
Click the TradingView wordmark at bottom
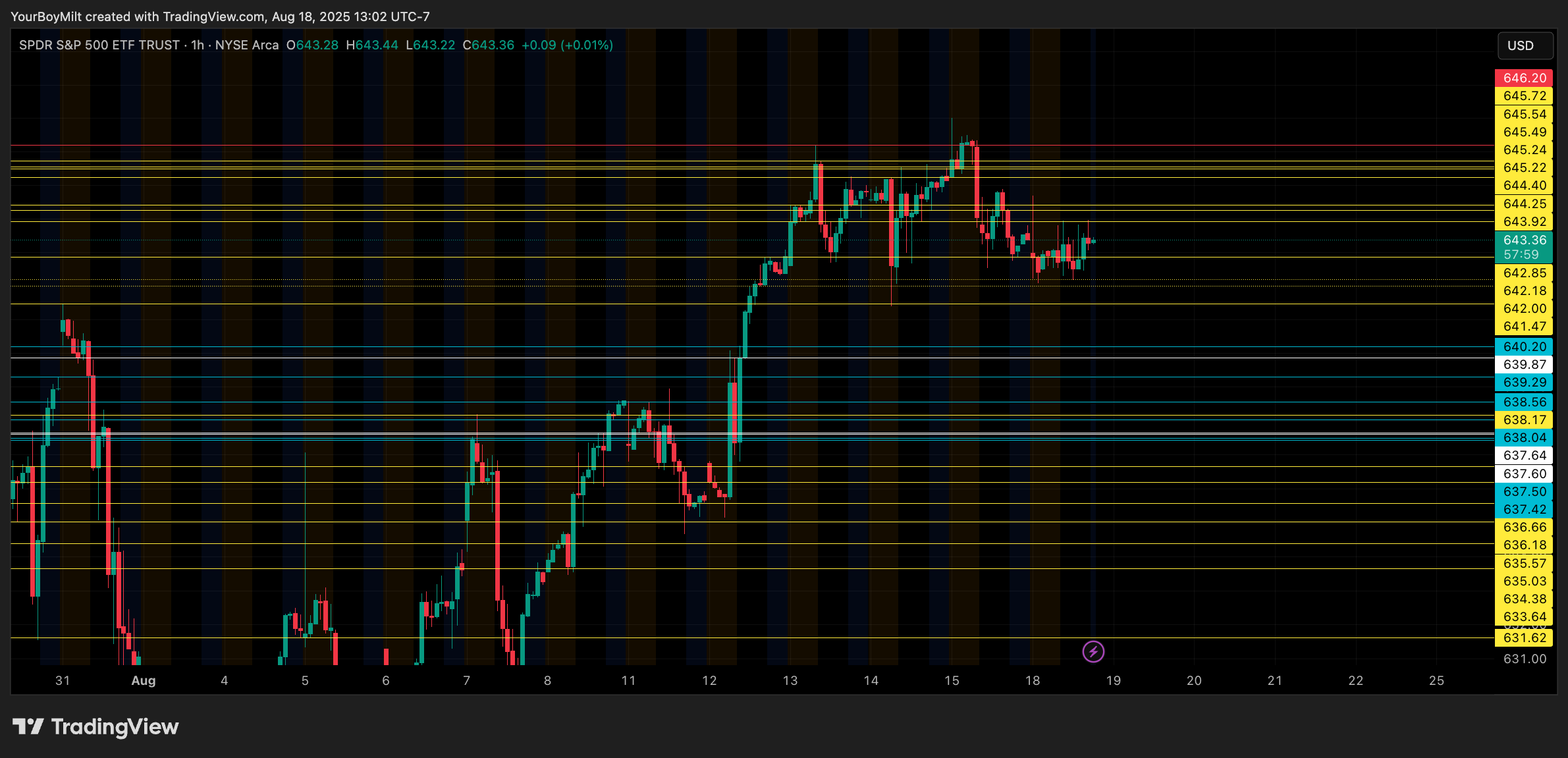[115, 726]
